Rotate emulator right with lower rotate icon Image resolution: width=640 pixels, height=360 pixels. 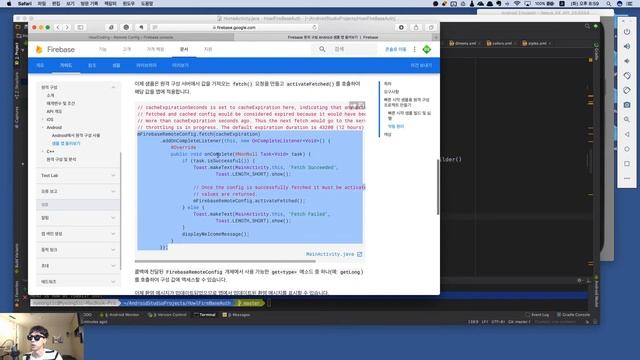point(627,90)
